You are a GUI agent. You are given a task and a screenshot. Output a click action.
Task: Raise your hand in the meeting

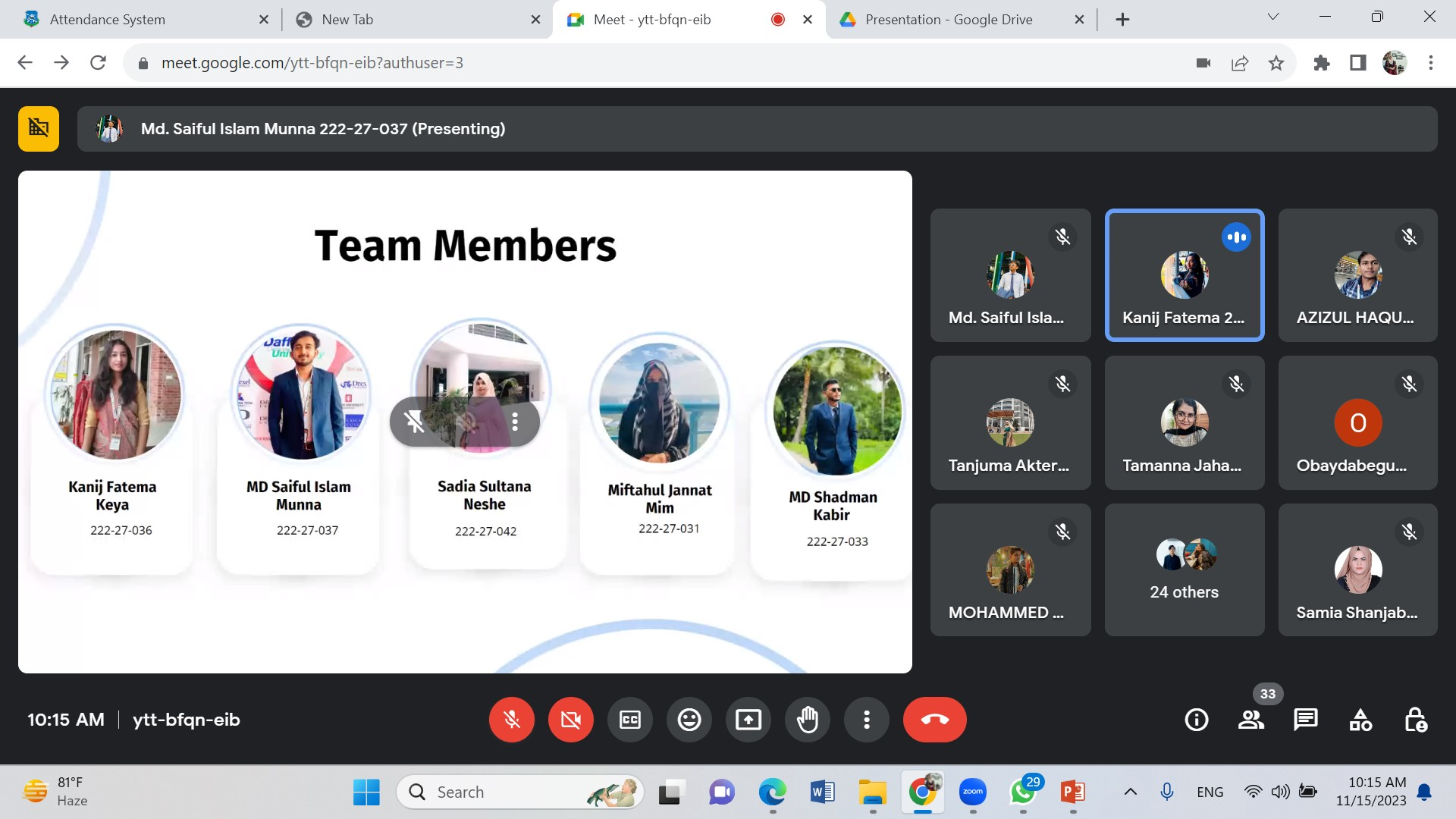click(x=808, y=720)
